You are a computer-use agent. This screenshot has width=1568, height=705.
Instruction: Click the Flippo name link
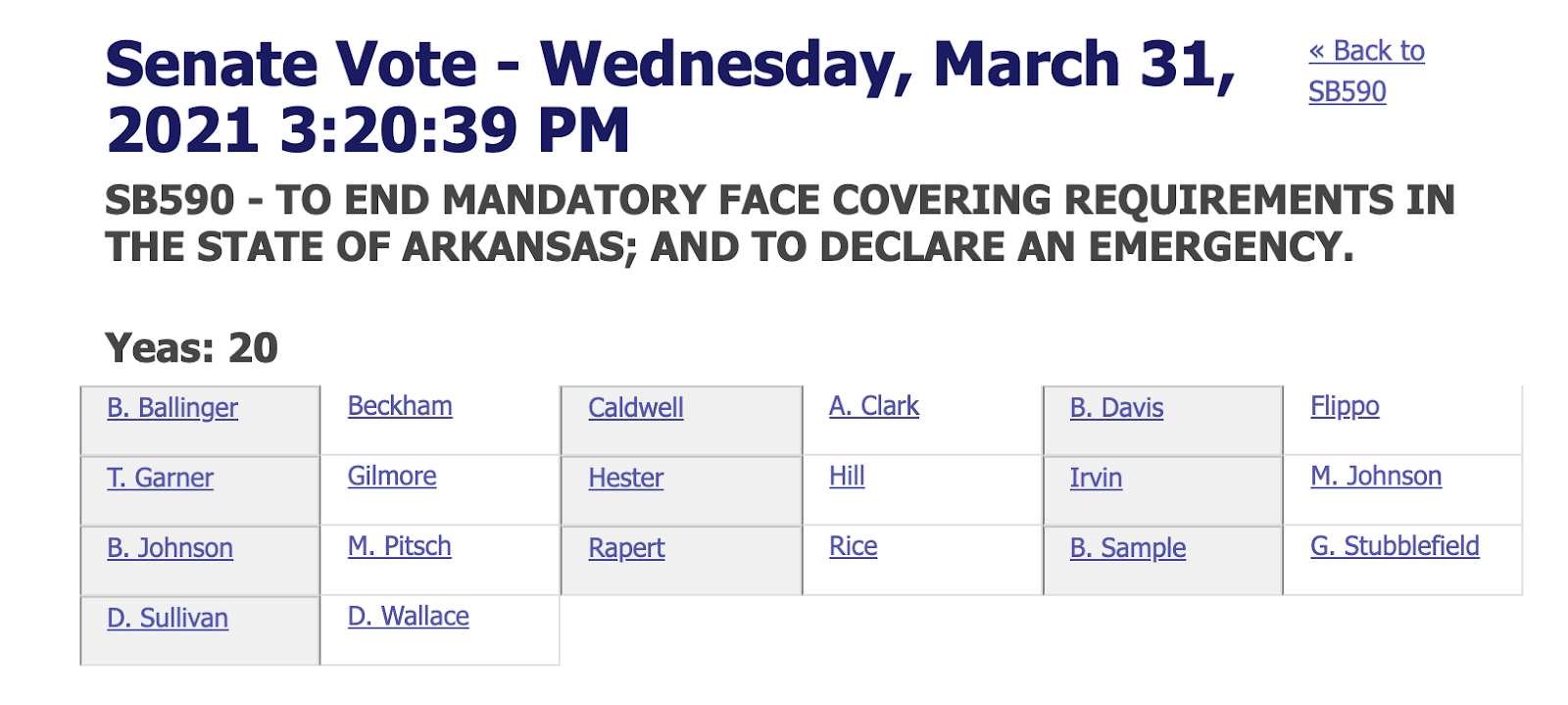1345,406
